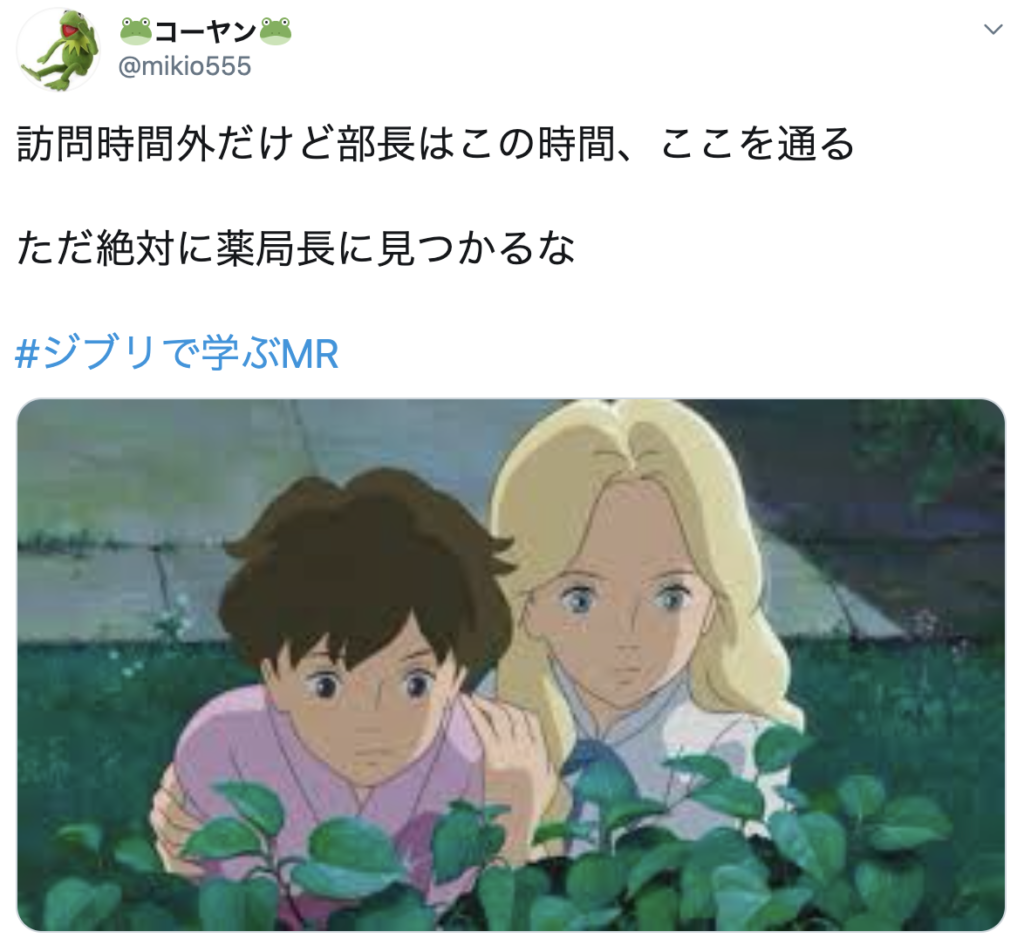Visit the @mikio555 handle
1024x945 pixels.
click(184, 66)
